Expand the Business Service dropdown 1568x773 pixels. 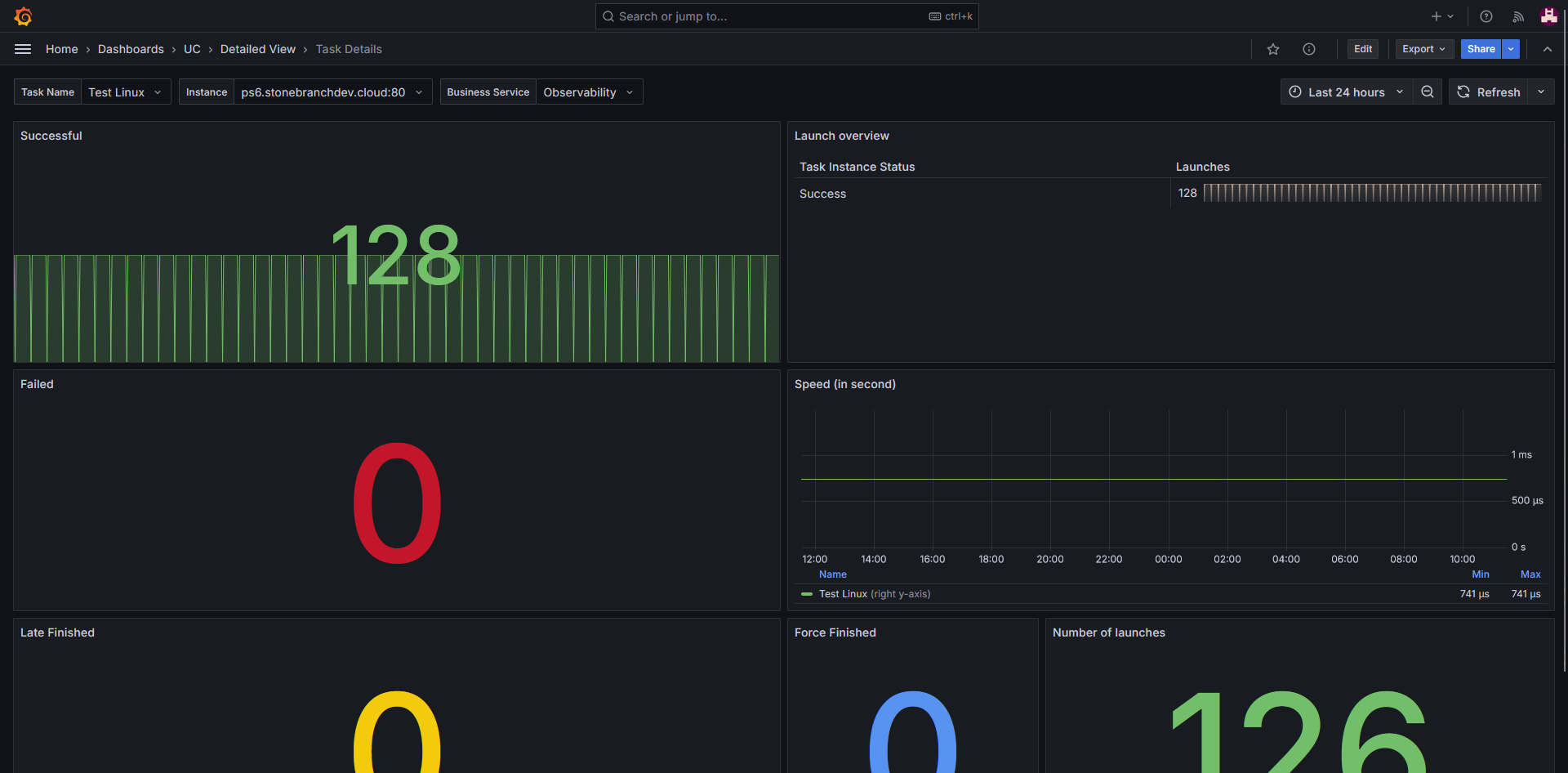tap(588, 92)
